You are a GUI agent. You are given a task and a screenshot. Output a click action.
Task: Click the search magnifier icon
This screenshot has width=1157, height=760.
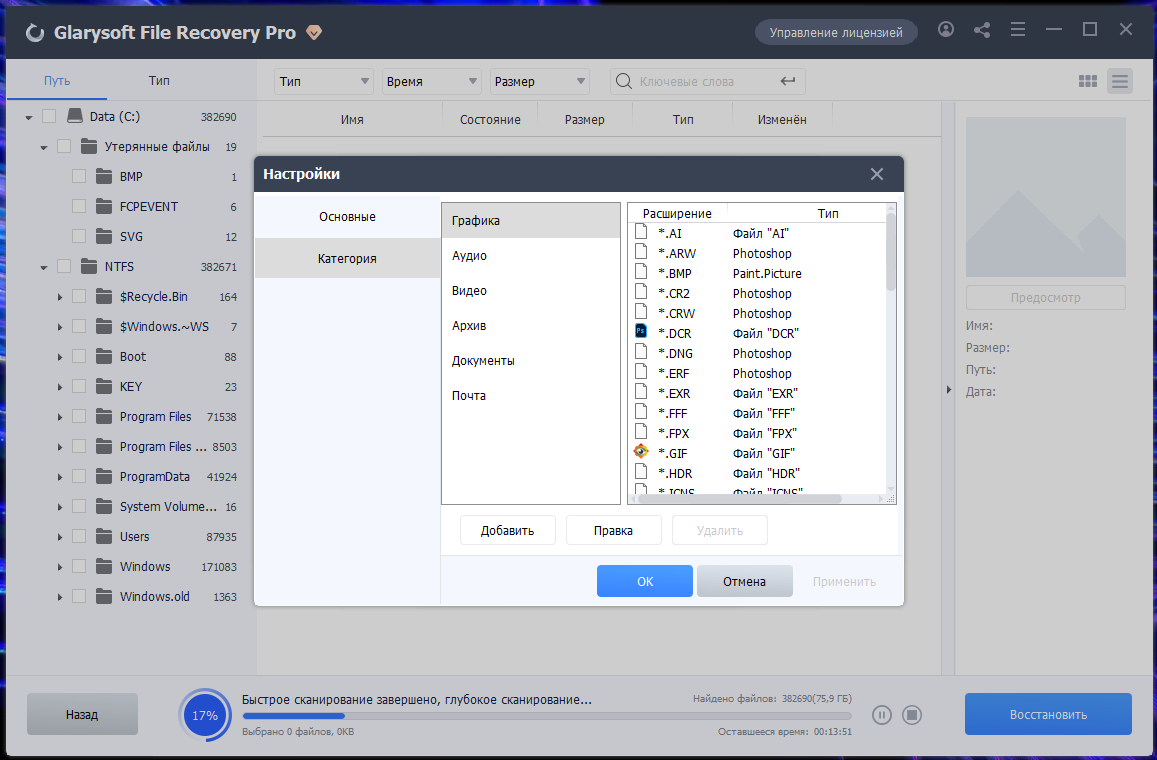pos(624,81)
